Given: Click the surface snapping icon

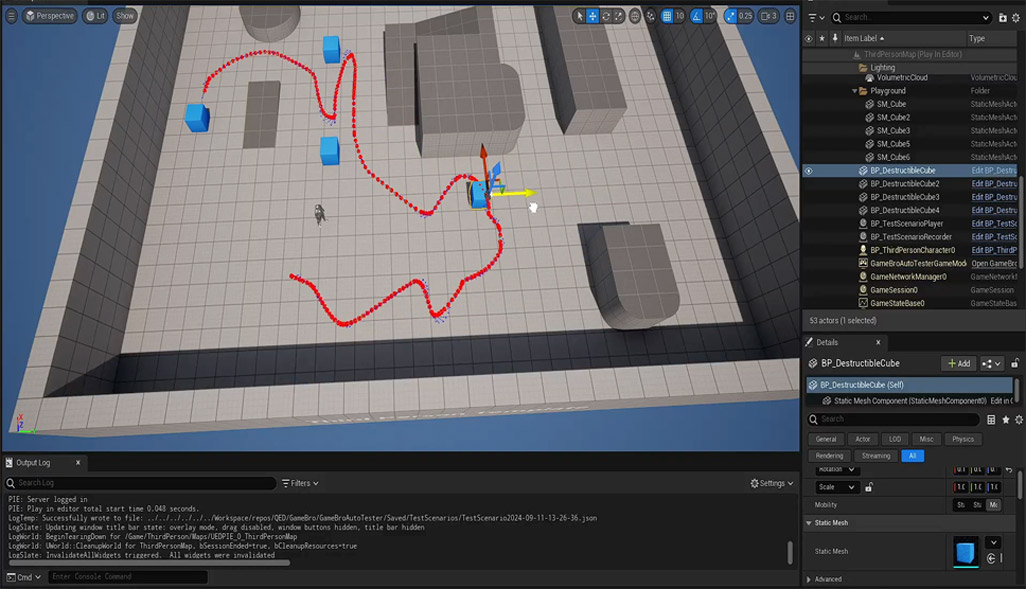Looking at the screenshot, I should (650, 16).
